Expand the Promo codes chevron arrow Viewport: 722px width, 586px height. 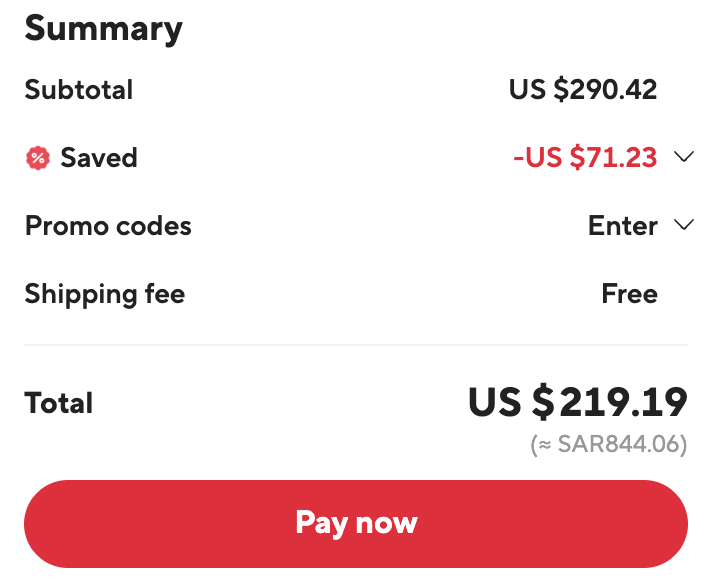point(684,225)
